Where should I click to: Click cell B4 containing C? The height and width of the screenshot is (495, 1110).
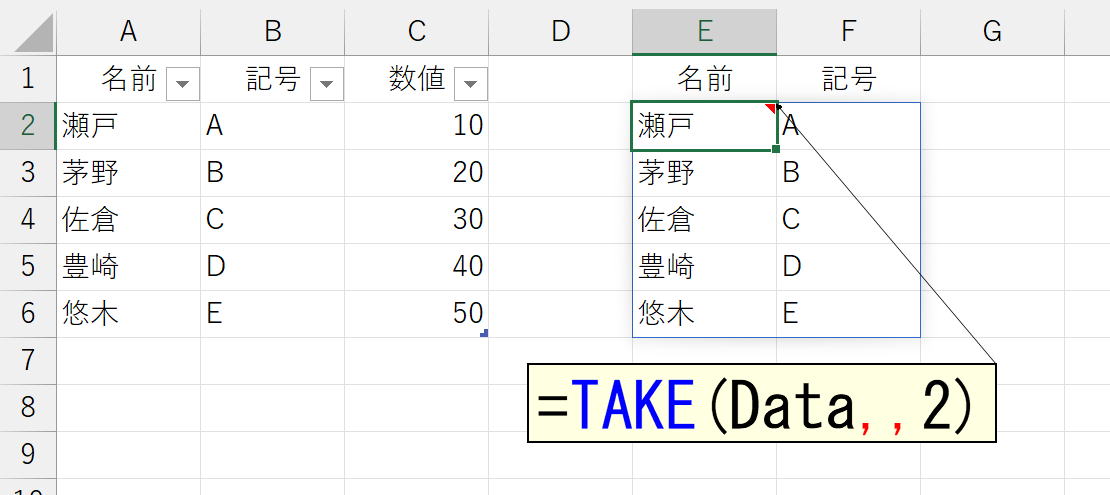tap(273, 220)
